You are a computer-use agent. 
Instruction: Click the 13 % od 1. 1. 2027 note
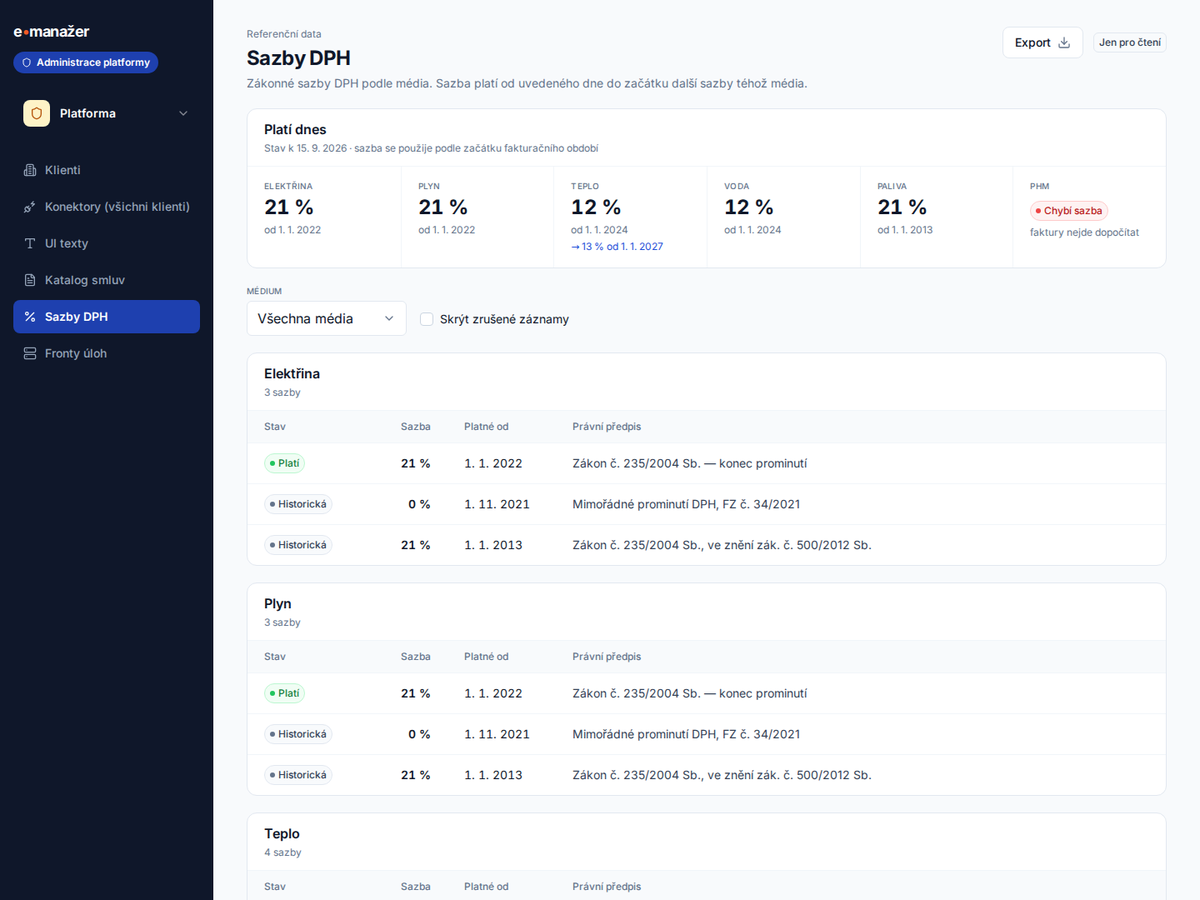(x=617, y=247)
